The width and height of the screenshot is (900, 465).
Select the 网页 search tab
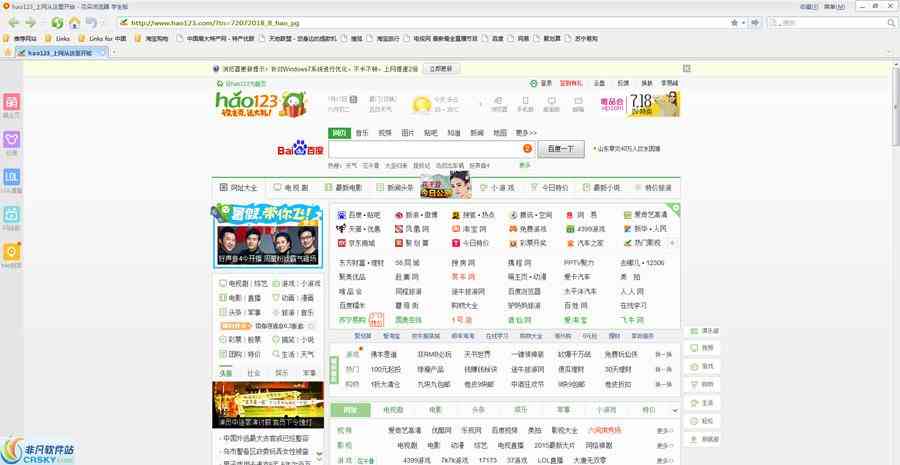(339, 133)
